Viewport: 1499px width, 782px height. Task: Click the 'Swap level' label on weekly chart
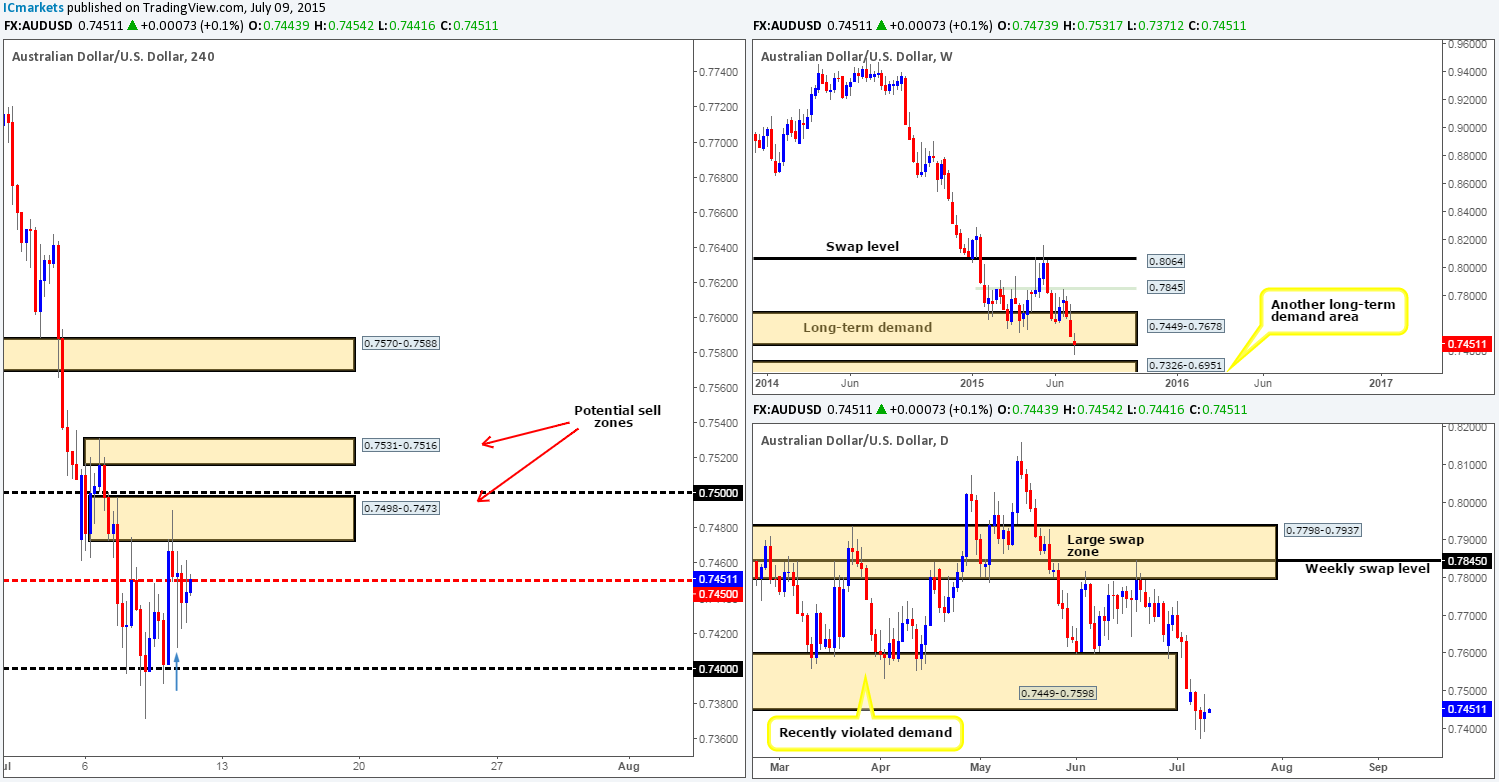(861, 246)
